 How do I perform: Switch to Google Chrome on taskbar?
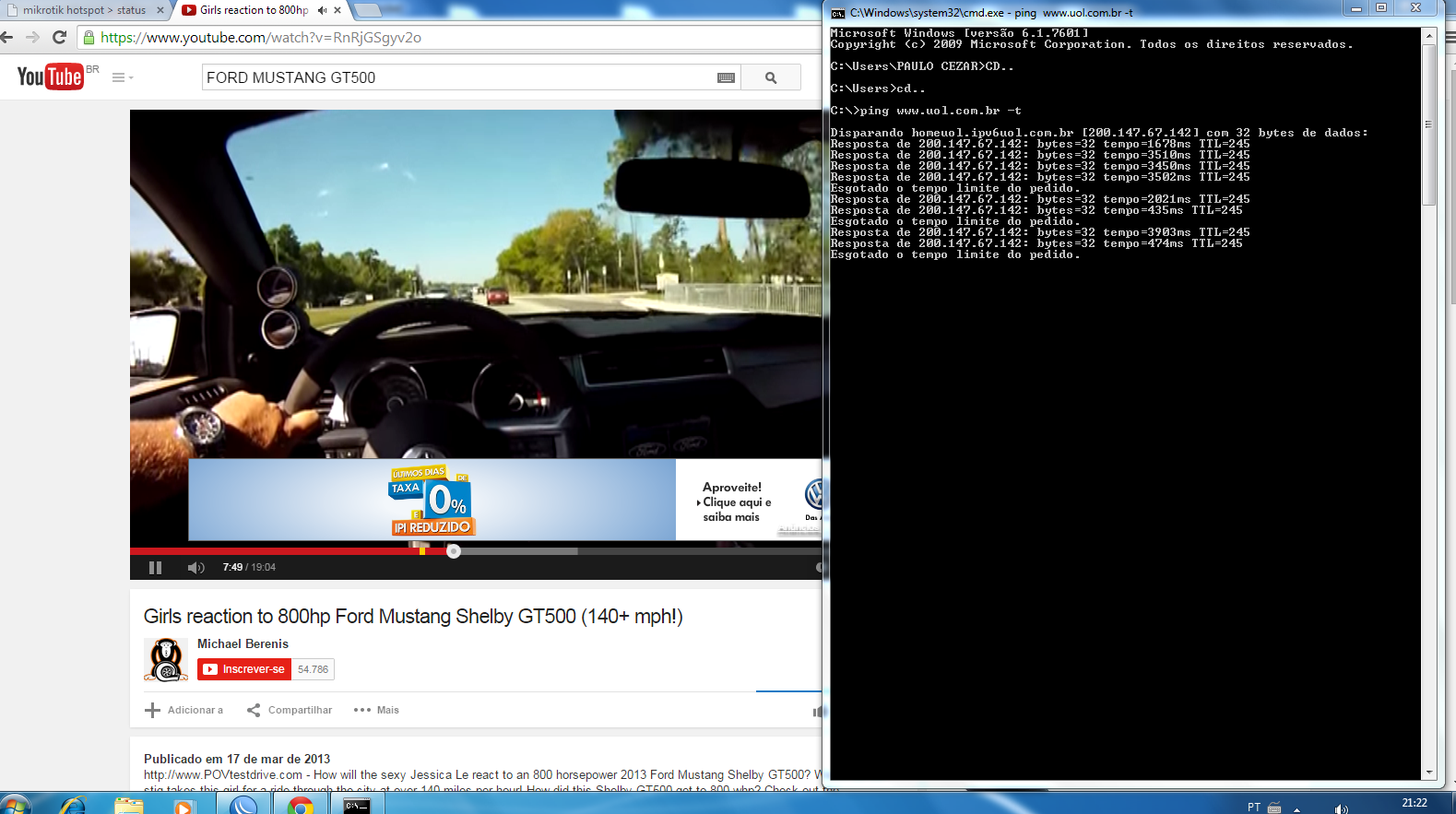click(300, 805)
